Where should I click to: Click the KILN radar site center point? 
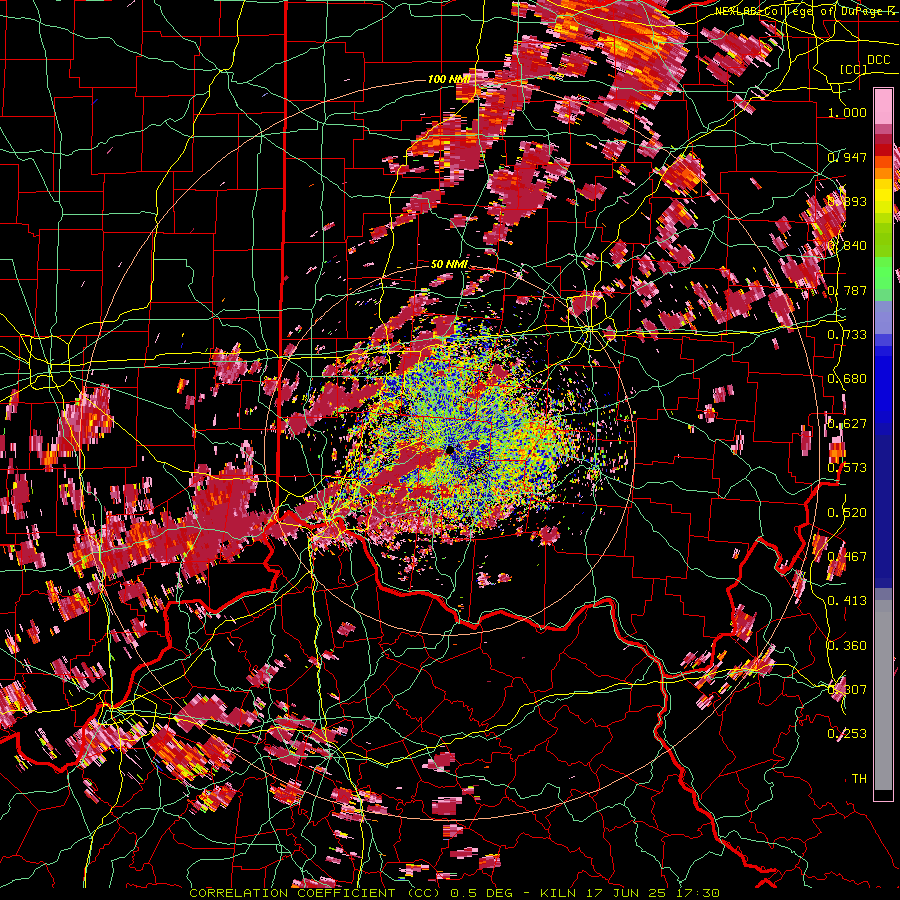pos(450,451)
